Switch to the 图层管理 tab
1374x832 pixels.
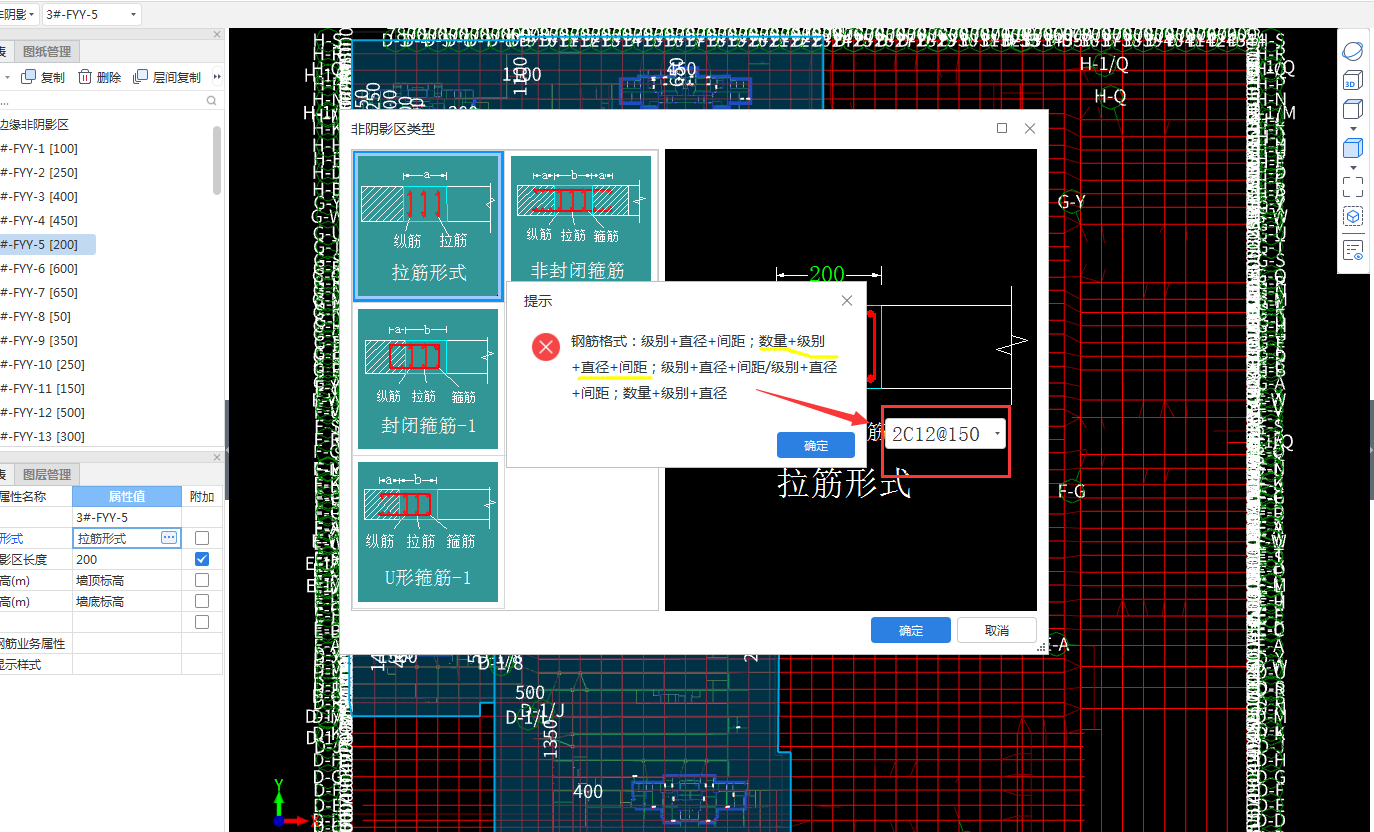[x=47, y=474]
